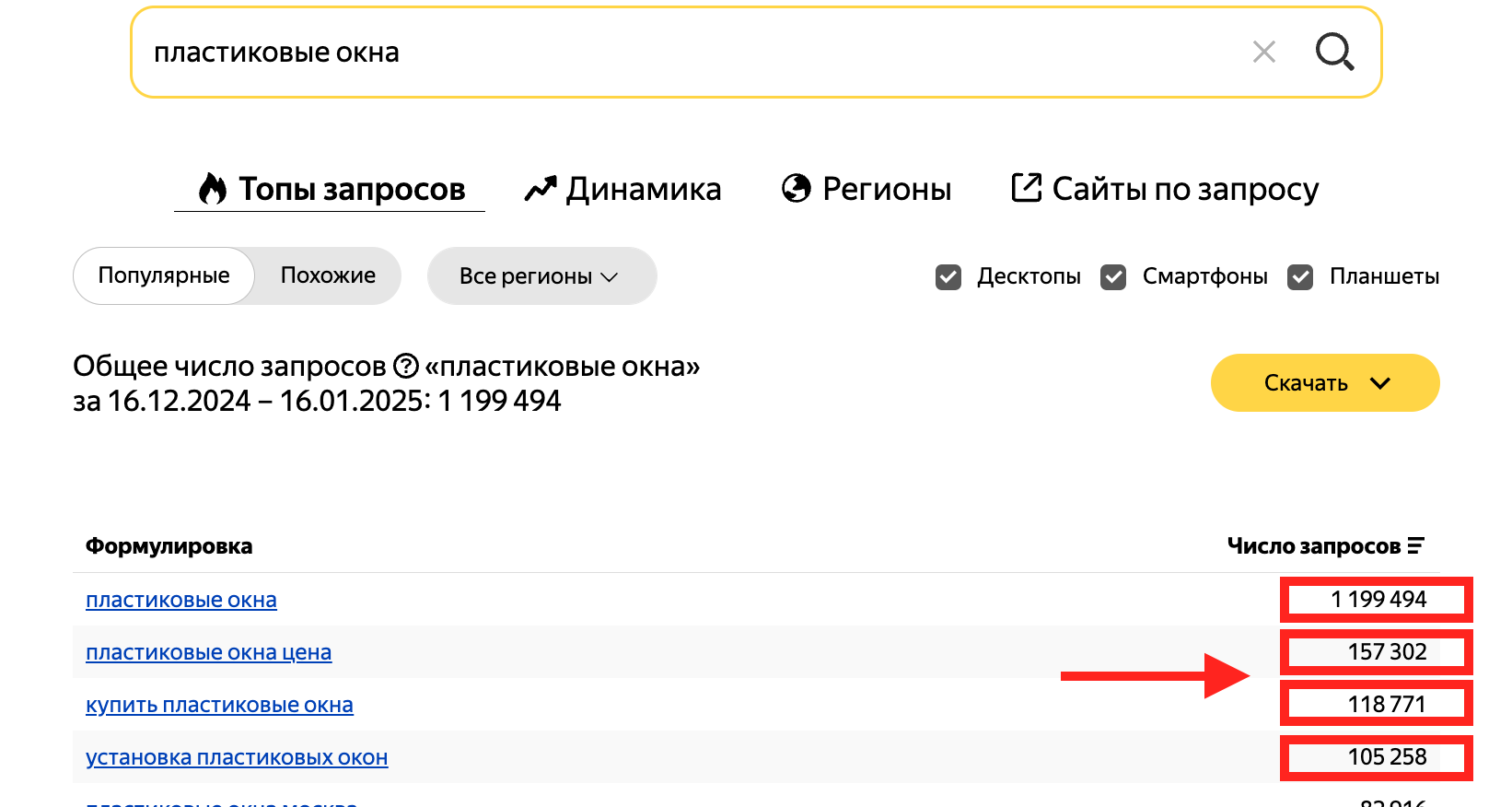Uncheck the Планшеты checkbox
Image resolution: width=1512 pixels, height=807 pixels.
1300,276
